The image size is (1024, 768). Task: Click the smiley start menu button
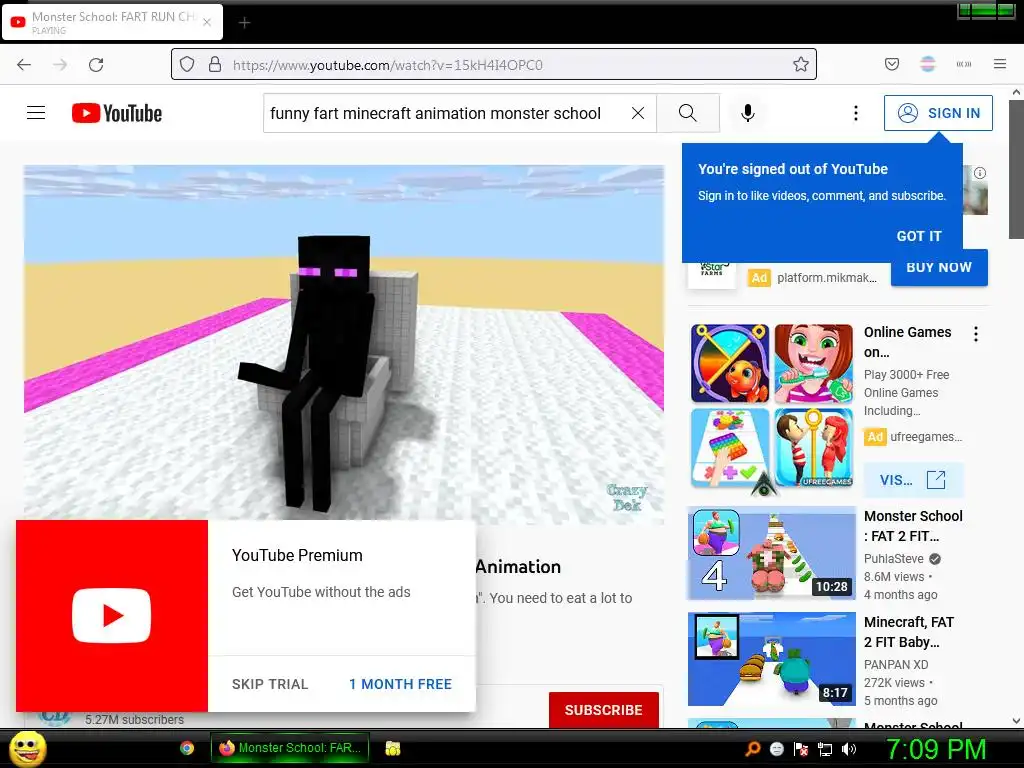pyautogui.click(x=27, y=749)
